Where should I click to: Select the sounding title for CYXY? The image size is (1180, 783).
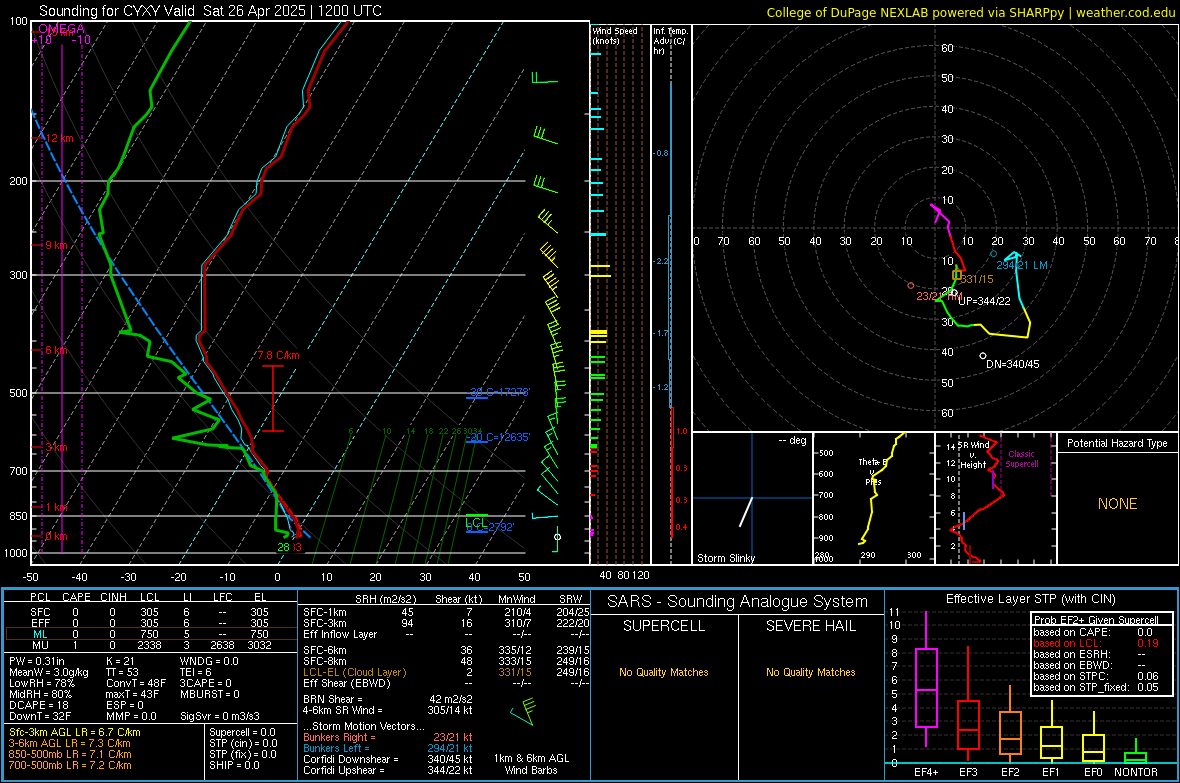210,11
